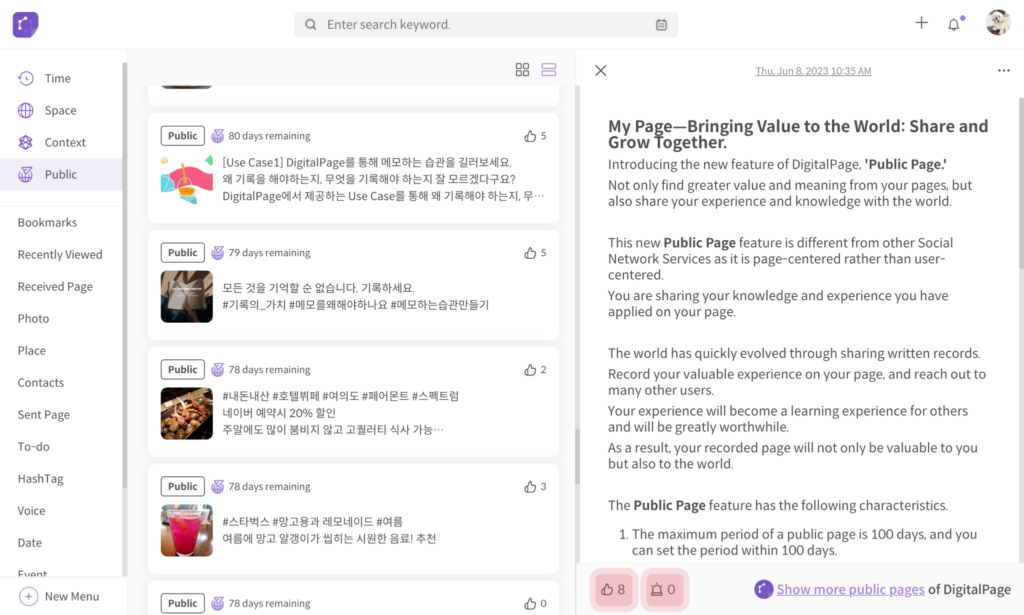The image size is (1024, 615).
Task: Click the globe icon beside 80 days remaining
Action: [217, 136]
